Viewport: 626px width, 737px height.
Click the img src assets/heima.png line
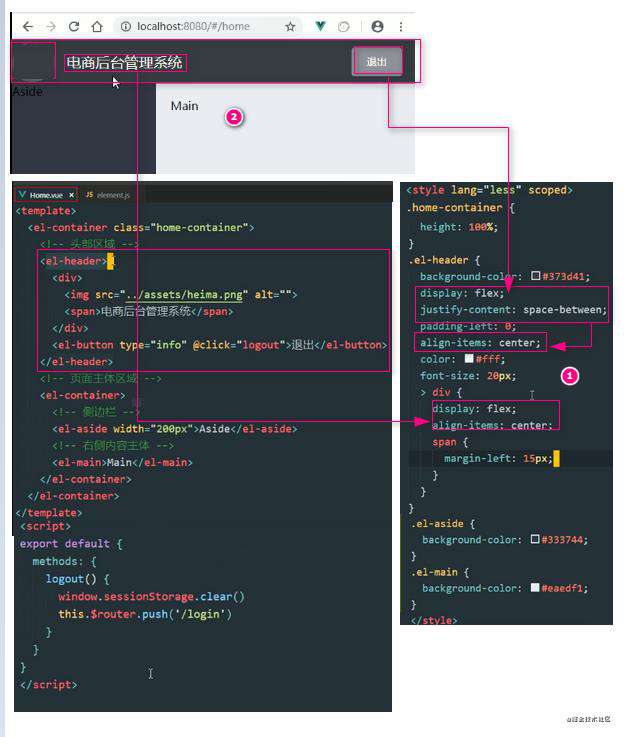(181, 295)
